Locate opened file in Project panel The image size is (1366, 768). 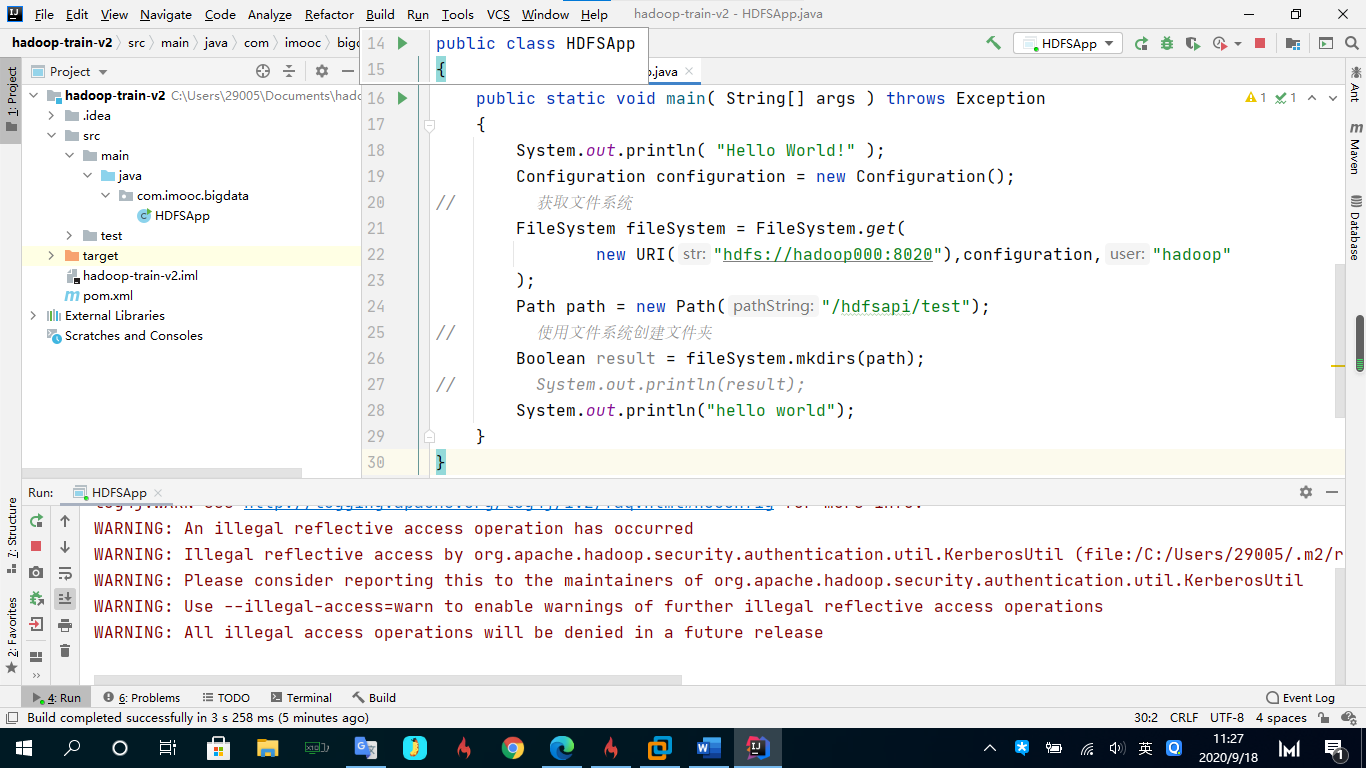coord(263,71)
